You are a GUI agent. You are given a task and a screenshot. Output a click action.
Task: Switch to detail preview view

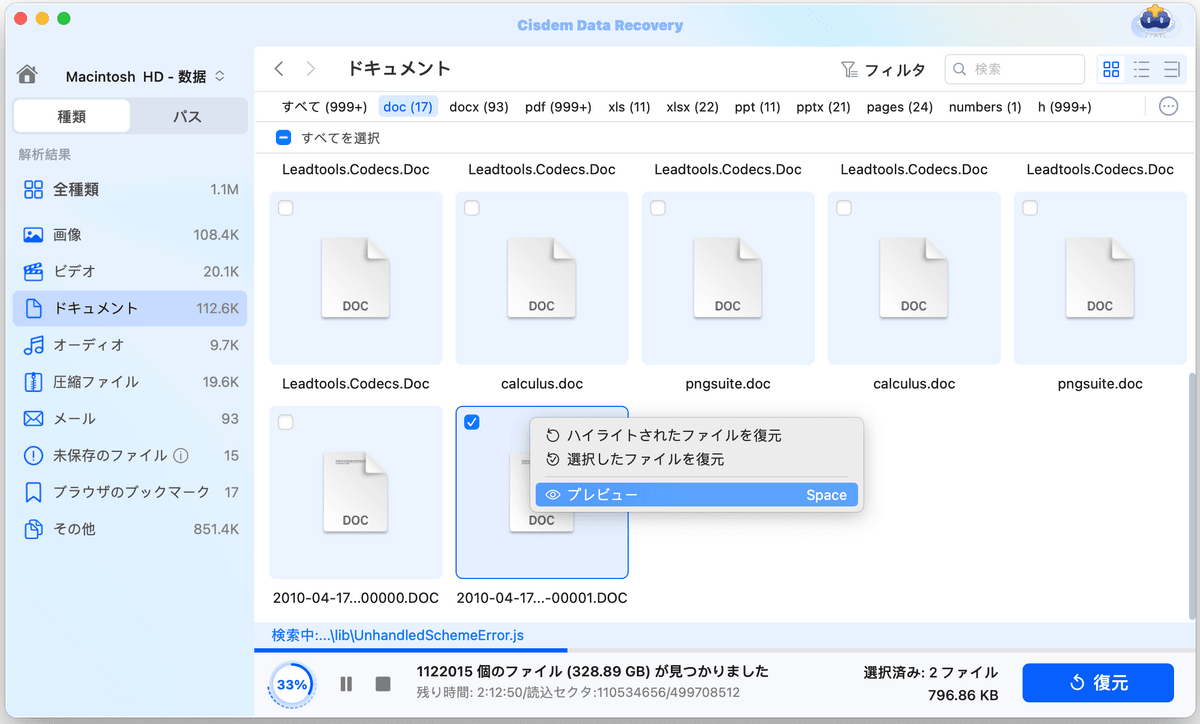(1171, 69)
